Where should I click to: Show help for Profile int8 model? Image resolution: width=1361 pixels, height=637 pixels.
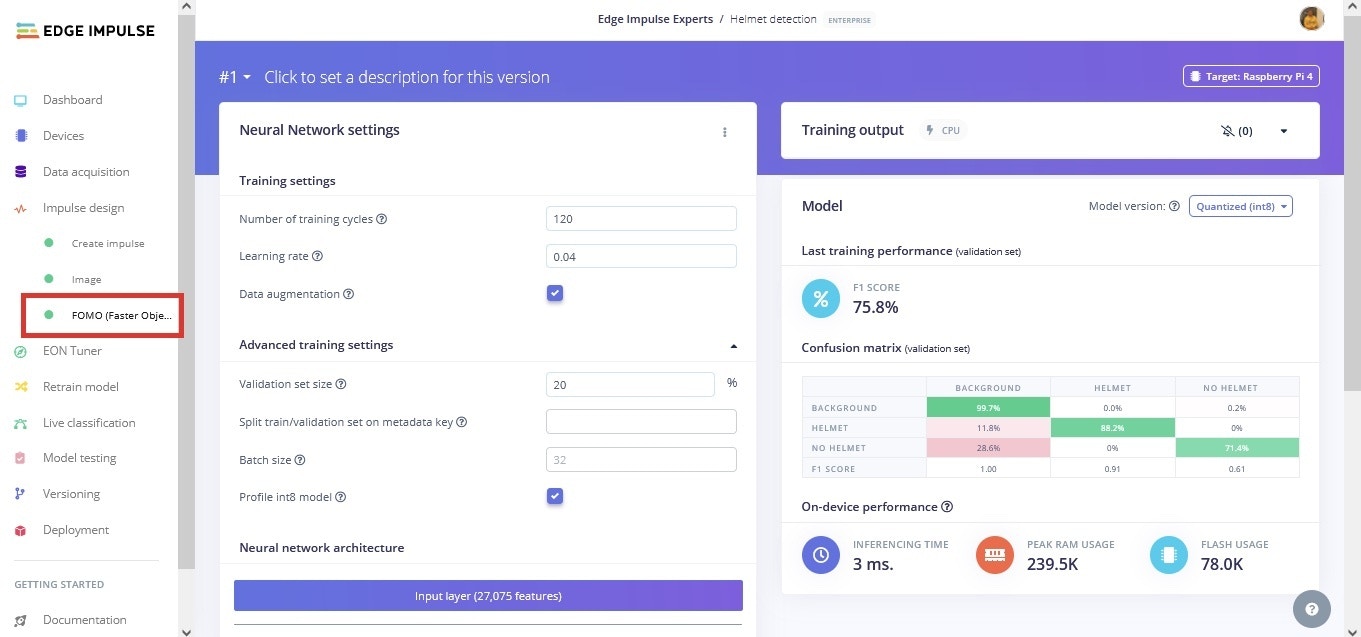click(x=340, y=497)
